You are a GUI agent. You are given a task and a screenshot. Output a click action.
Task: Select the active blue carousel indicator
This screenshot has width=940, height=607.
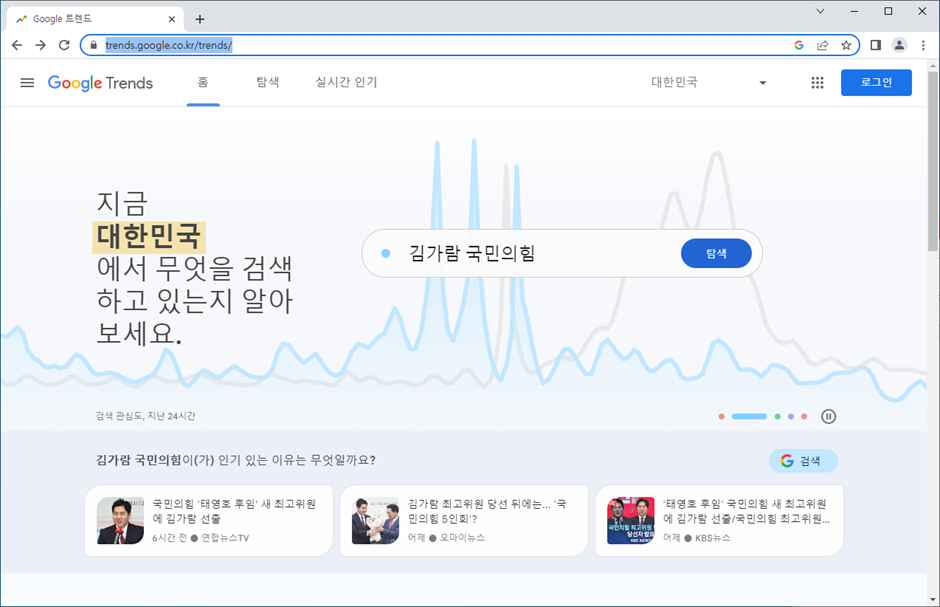(x=749, y=416)
